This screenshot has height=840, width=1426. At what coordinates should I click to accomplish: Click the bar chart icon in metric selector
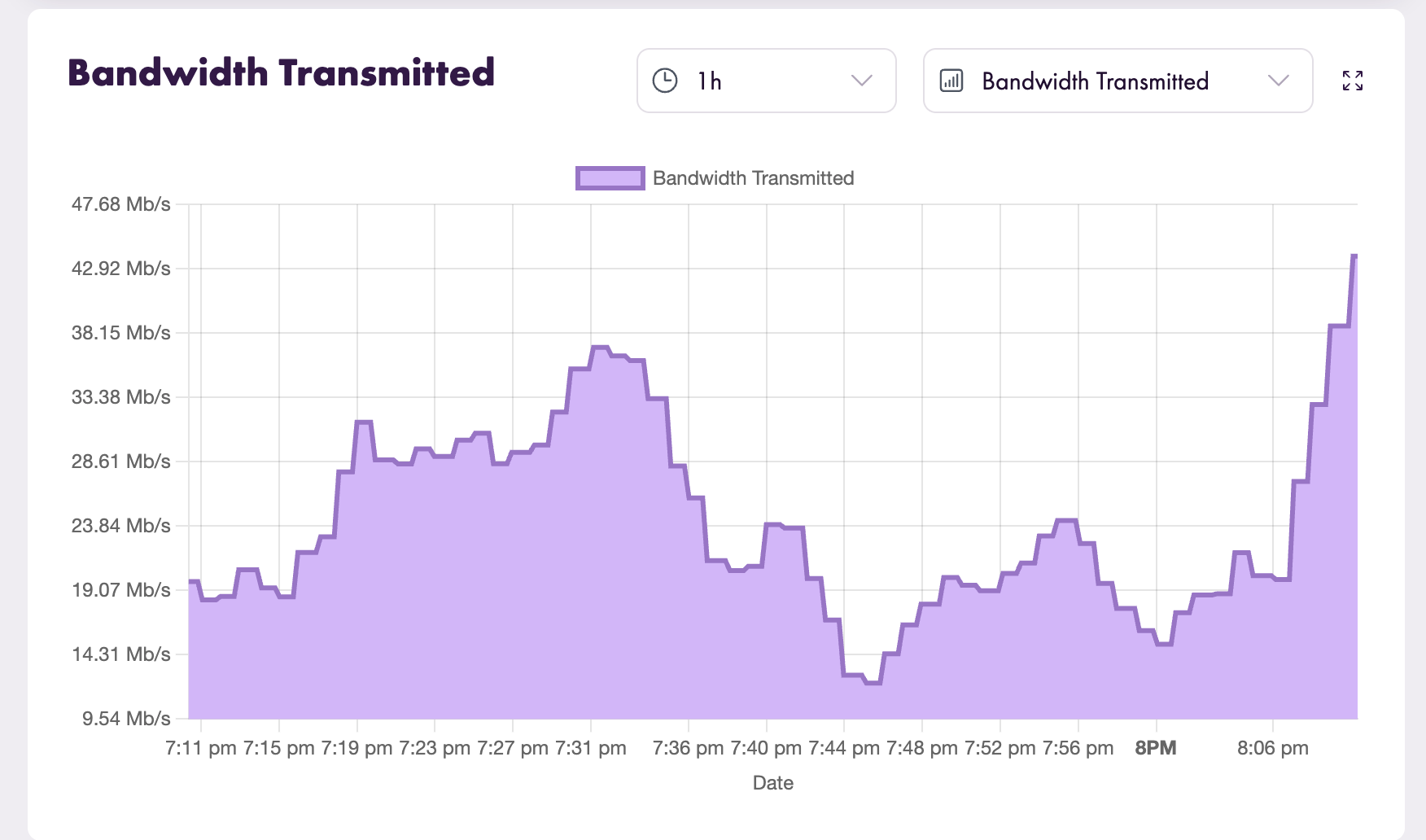(x=951, y=81)
